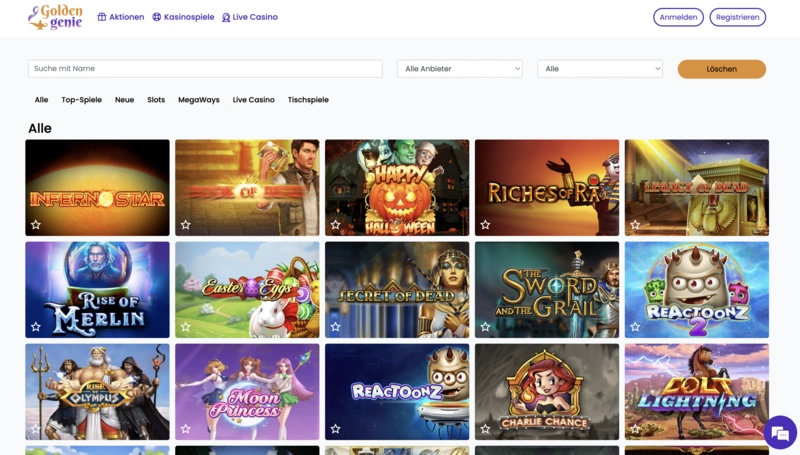
Task: Favorite the Legacy of Dead game
Action: (x=635, y=224)
